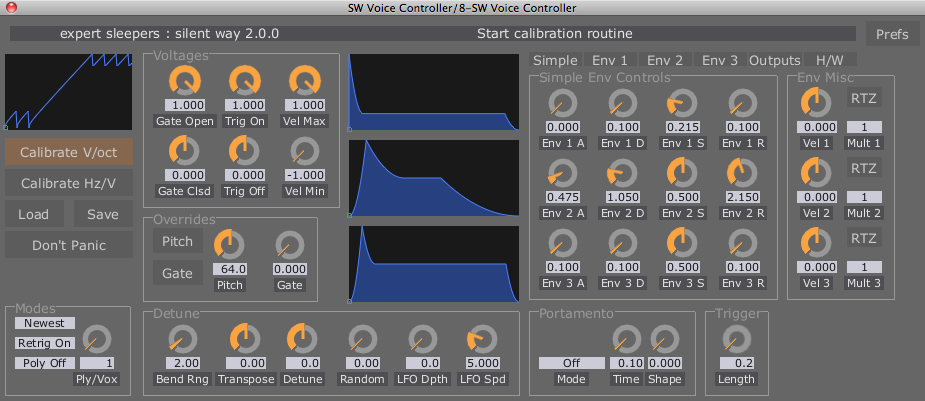Click the Pitch value field showing 64.0

pos(230,269)
